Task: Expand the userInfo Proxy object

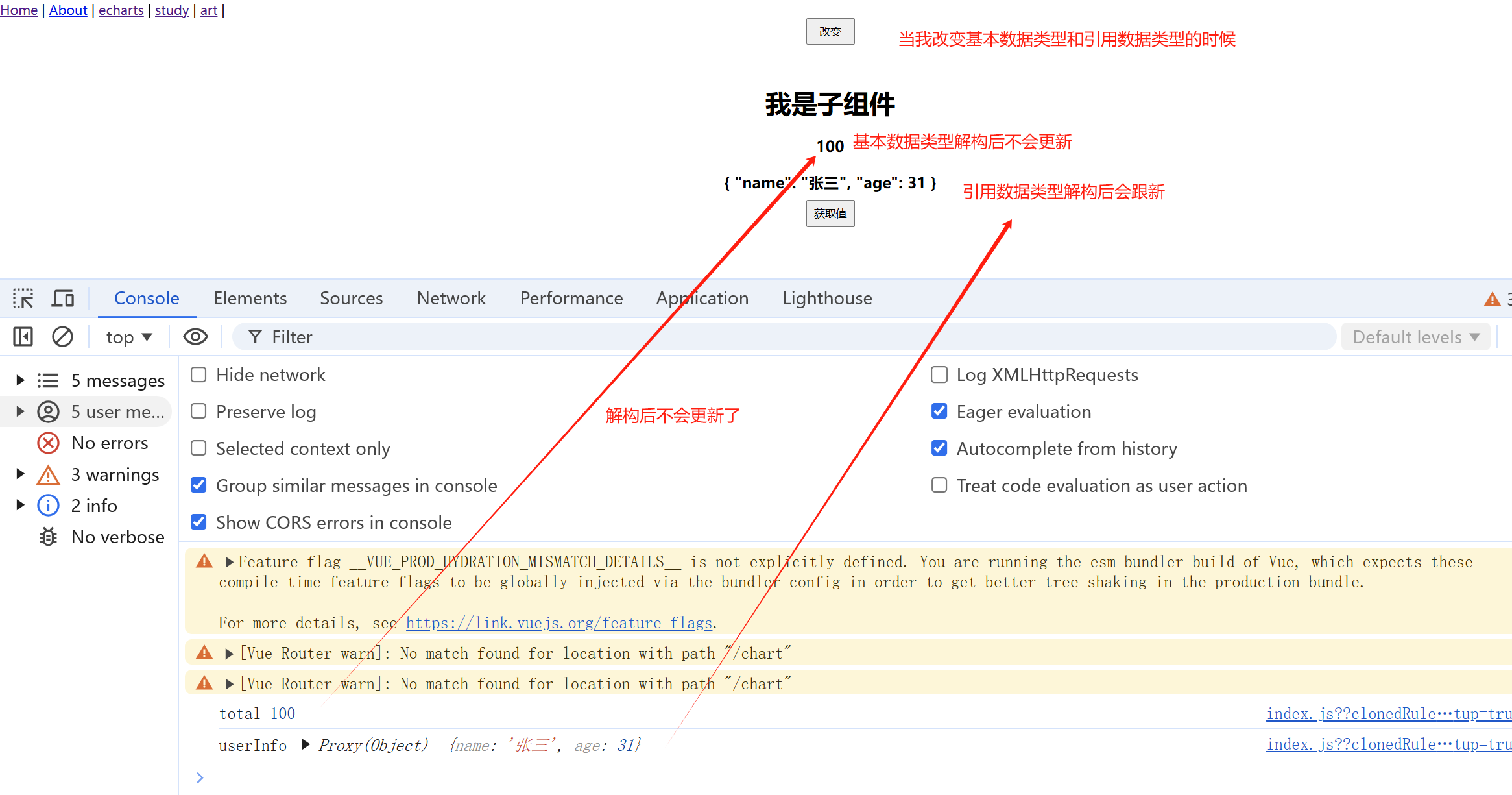Action: [306, 745]
